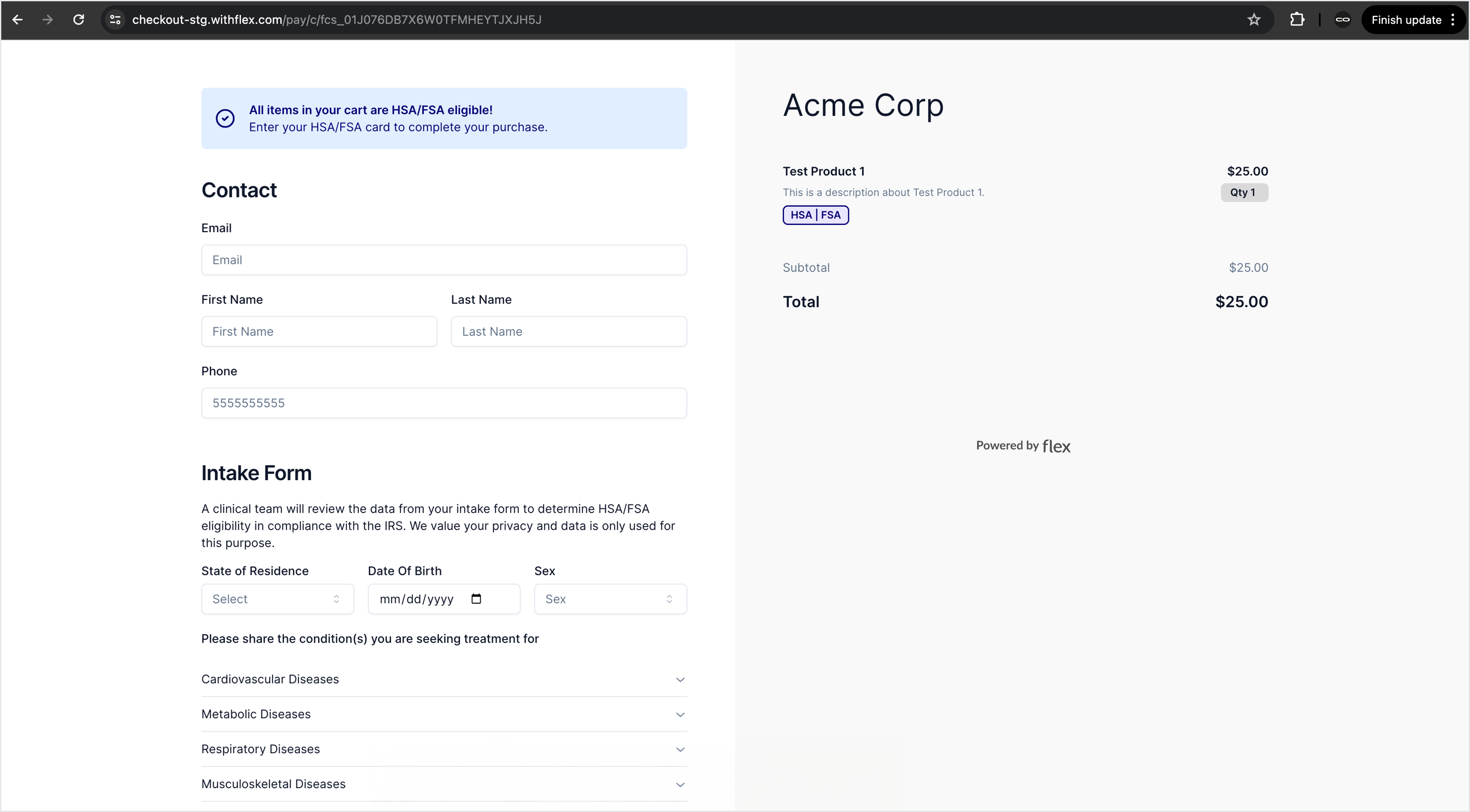Bookmark this page with the star icon
Viewport: 1470px width, 812px height.
[1254, 20]
